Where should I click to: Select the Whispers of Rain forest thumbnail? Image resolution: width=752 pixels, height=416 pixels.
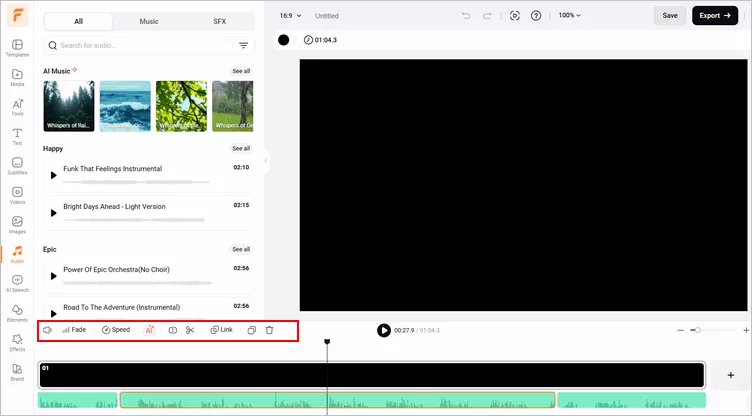[69, 106]
